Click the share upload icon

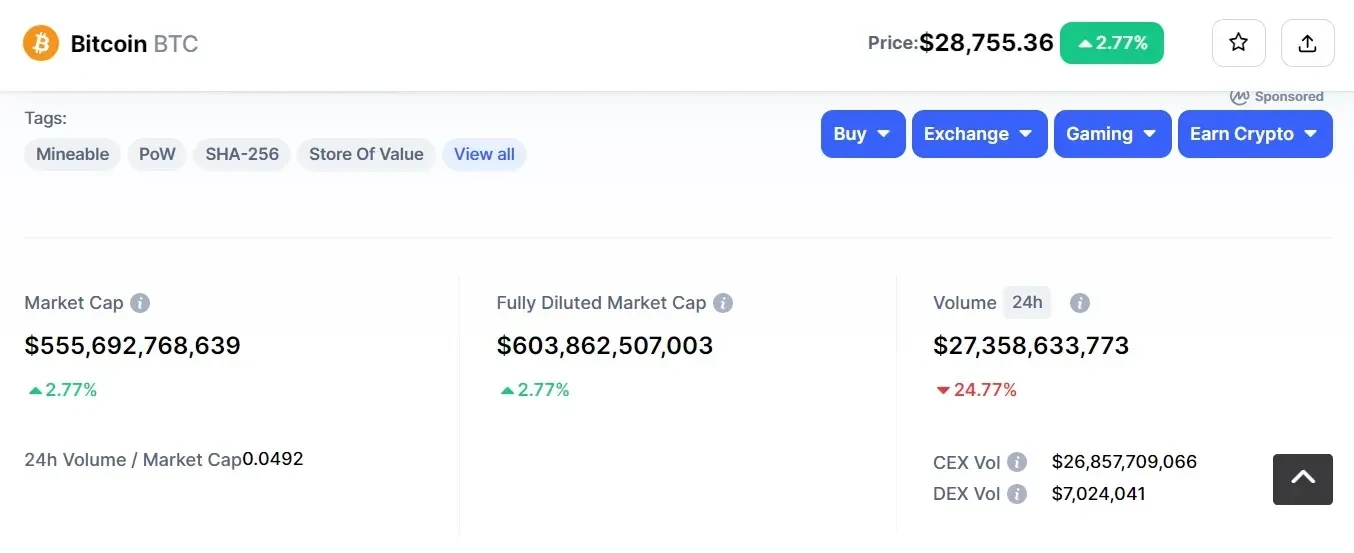pyautogui.click(x=1307, y=43)
